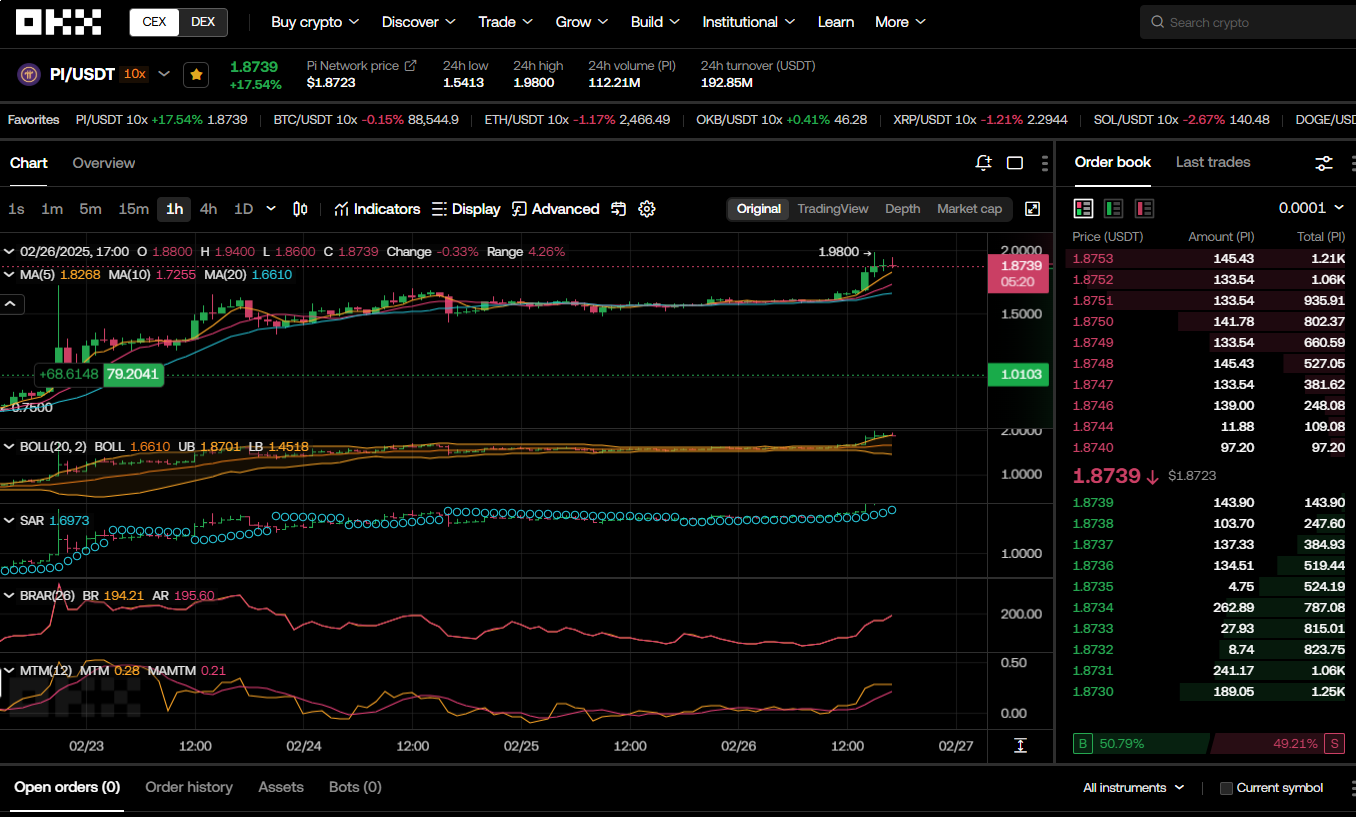Open the Indicators panel
This screenshot has height=817, width=1356.
pos(377,209)
